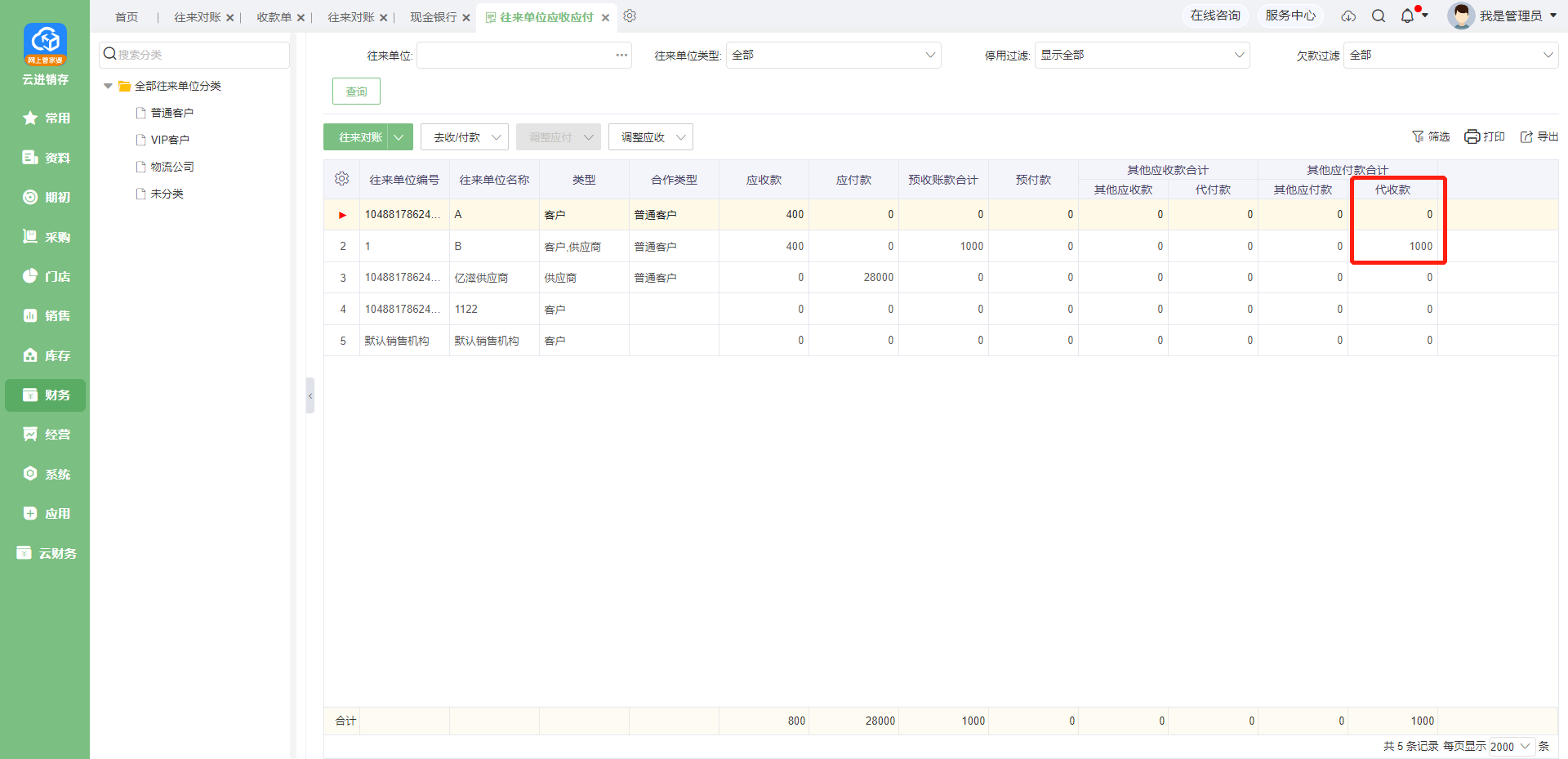This screenshot has width=1568, height=759.
Task: Open the 门店 store module
Action: (x=46, y=276)
